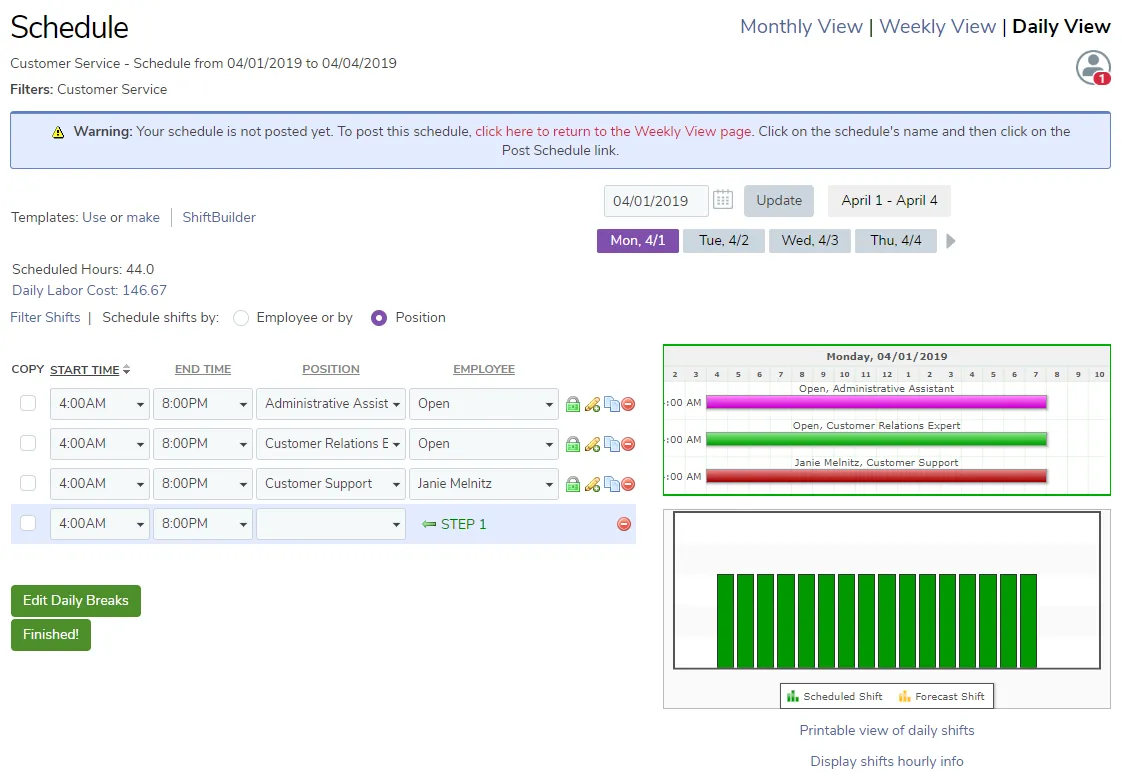Click the Finished! button
The height and width of the screenshot is (779, 1122).
(x=51, y=635)
